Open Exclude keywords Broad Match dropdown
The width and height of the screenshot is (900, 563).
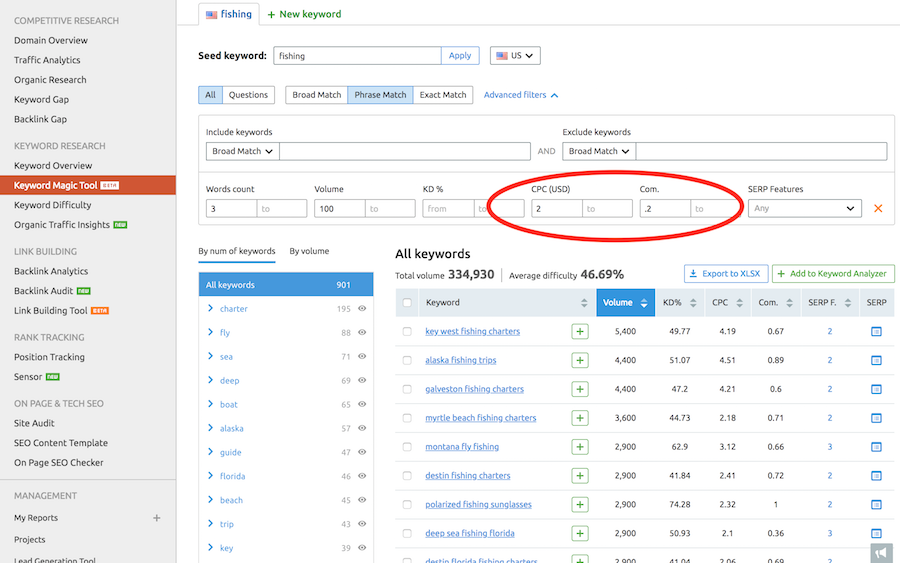tap(599, 151)
